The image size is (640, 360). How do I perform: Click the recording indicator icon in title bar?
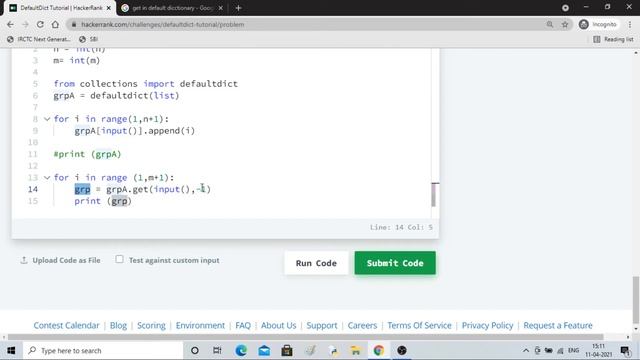click(x=565, y=8)
